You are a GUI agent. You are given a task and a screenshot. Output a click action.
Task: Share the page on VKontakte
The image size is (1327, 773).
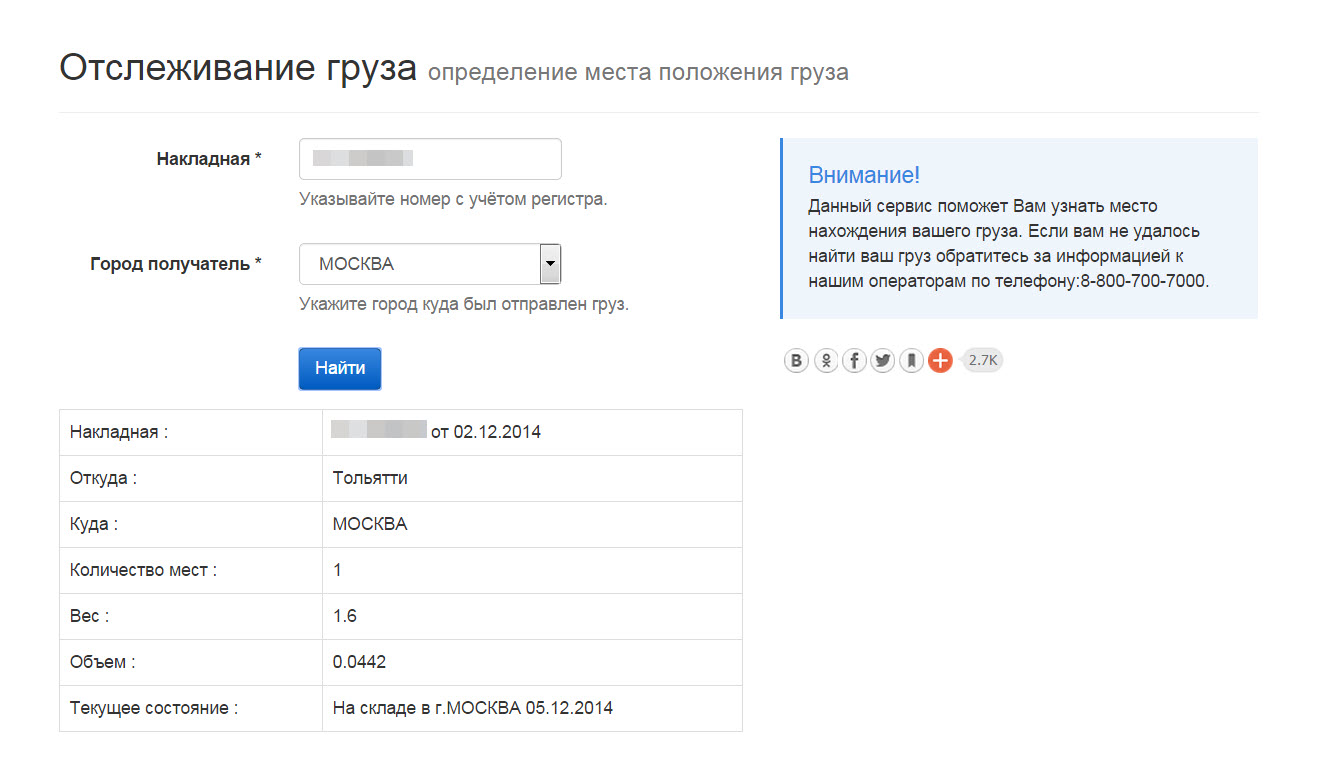coord(796,361)
